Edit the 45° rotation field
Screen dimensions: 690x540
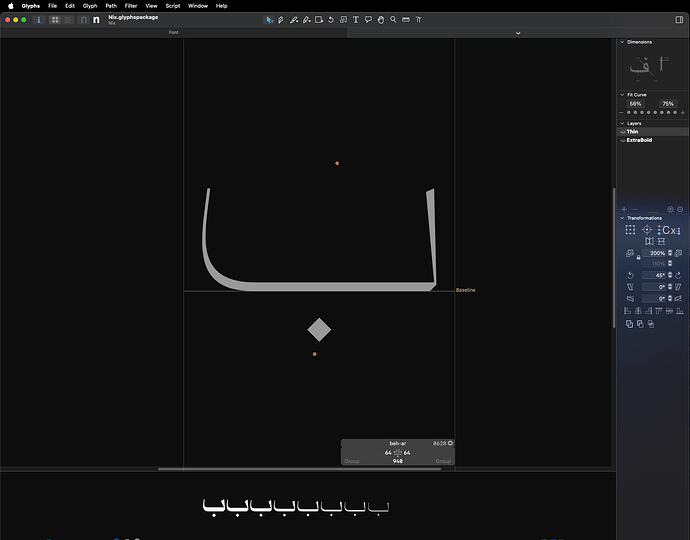point(655,275)
